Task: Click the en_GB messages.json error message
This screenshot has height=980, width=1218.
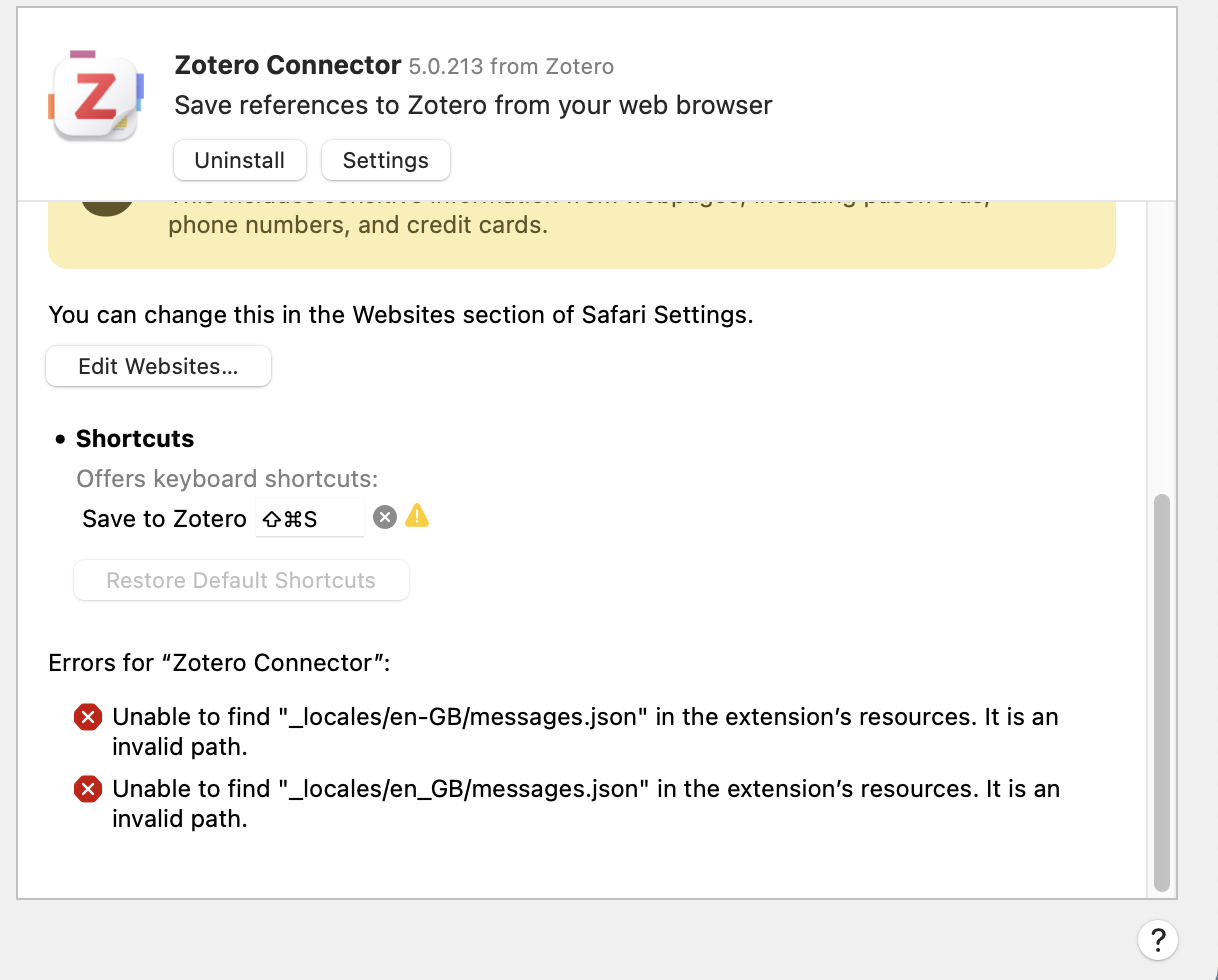Action: coord(586,804)
